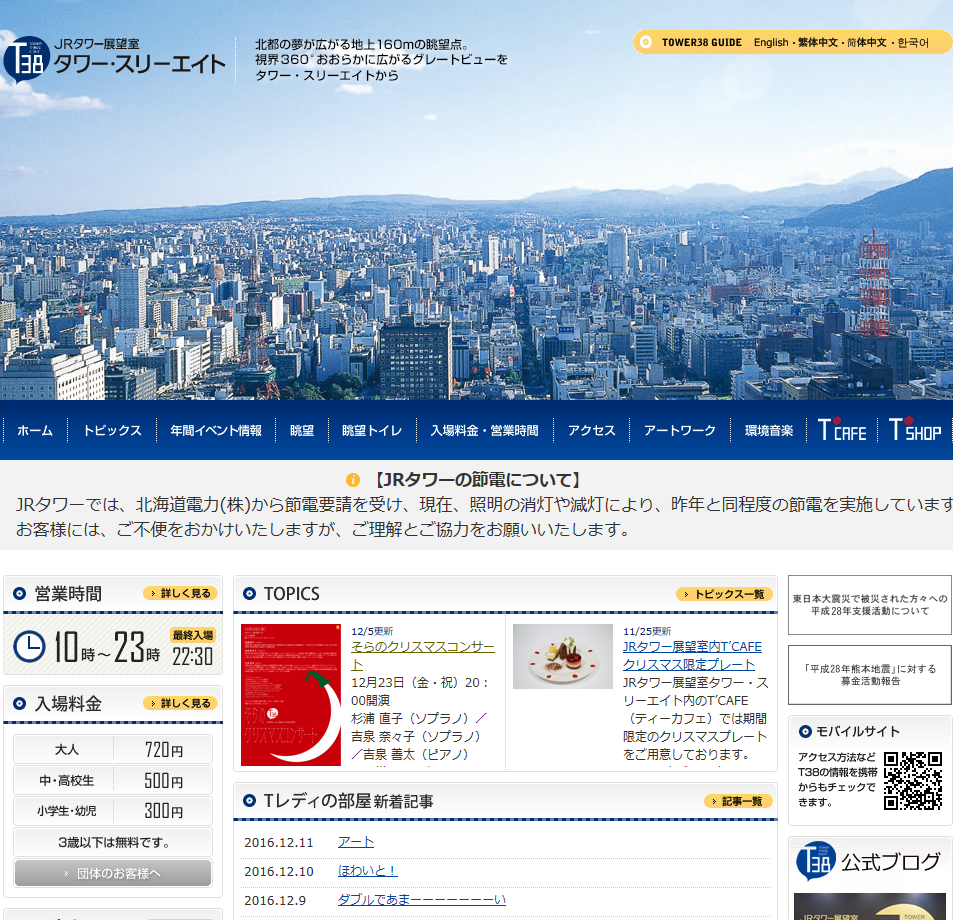This screenshot has width=953, height=920.
Task: Click the 2016.12.10 blog date
Action: click(278, 871)
